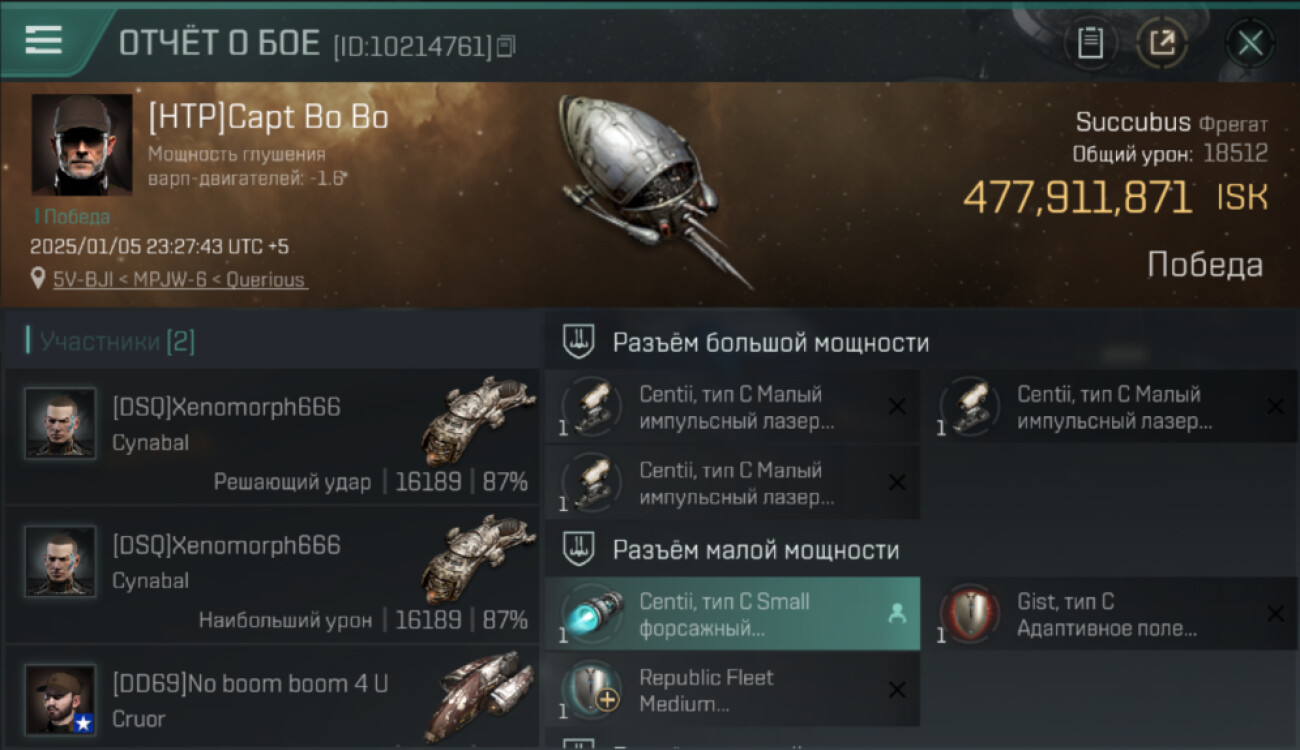Open the clipboard report icon
1300x750 pixels.
[x=1090, y=43]
